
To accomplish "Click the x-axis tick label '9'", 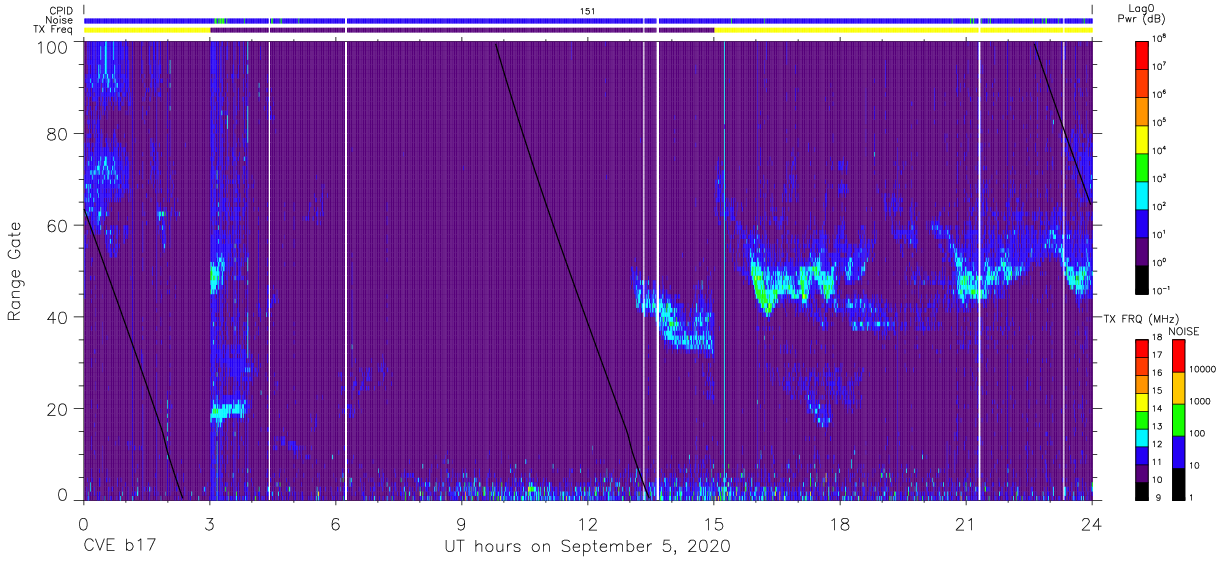I will [462, 522].
